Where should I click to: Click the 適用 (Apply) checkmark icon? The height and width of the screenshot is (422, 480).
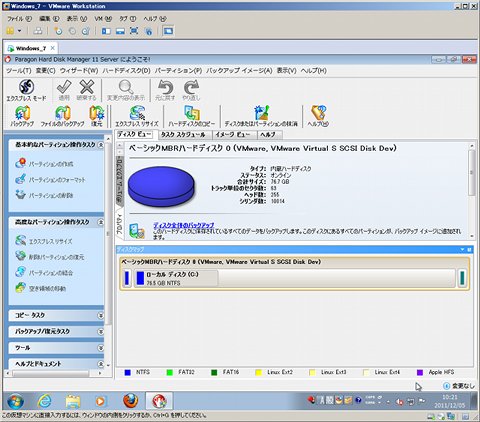point(64,87)
